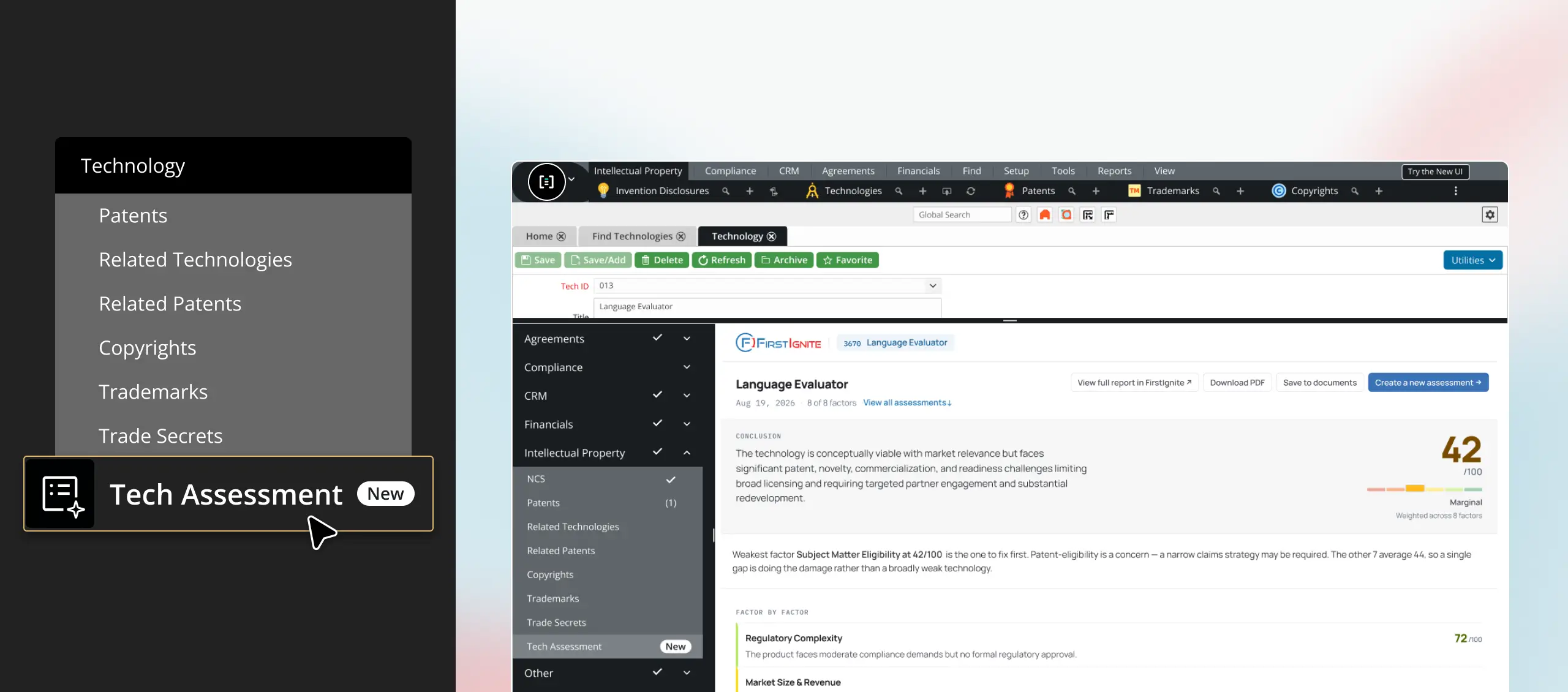
Task: Click the app logo circle icon
Action: (546, 182)
